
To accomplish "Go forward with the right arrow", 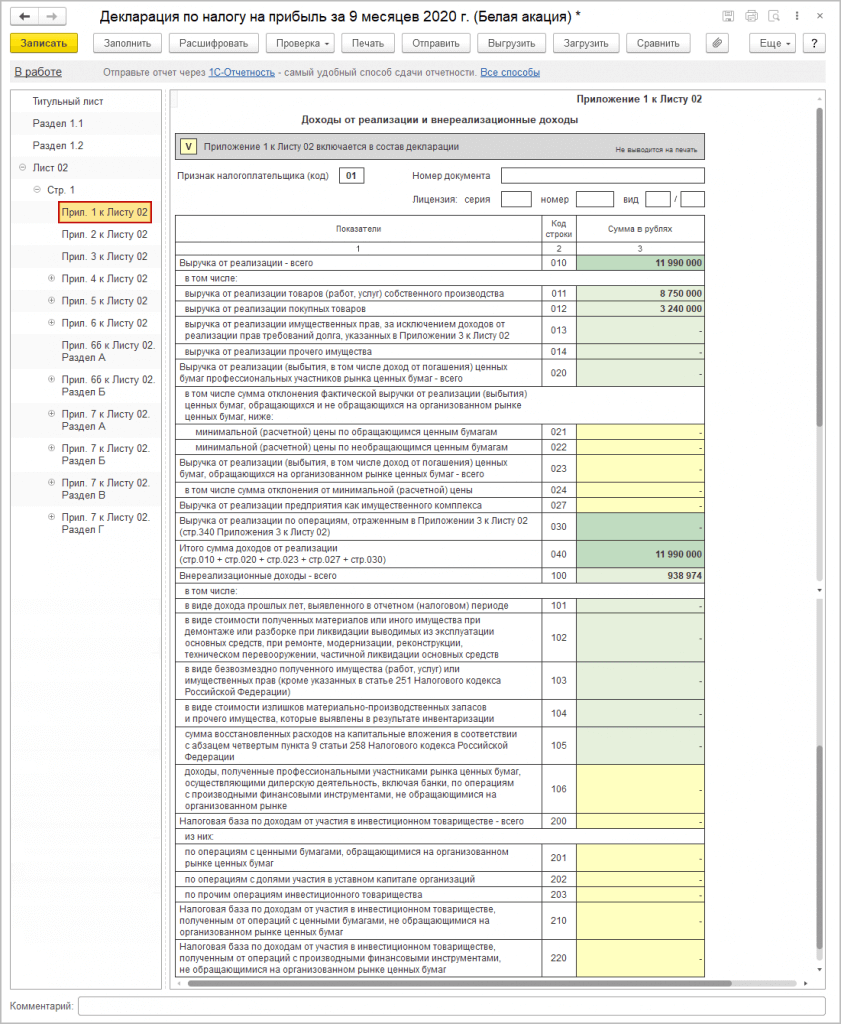I will pyautogui.click(x=52, y=18).
